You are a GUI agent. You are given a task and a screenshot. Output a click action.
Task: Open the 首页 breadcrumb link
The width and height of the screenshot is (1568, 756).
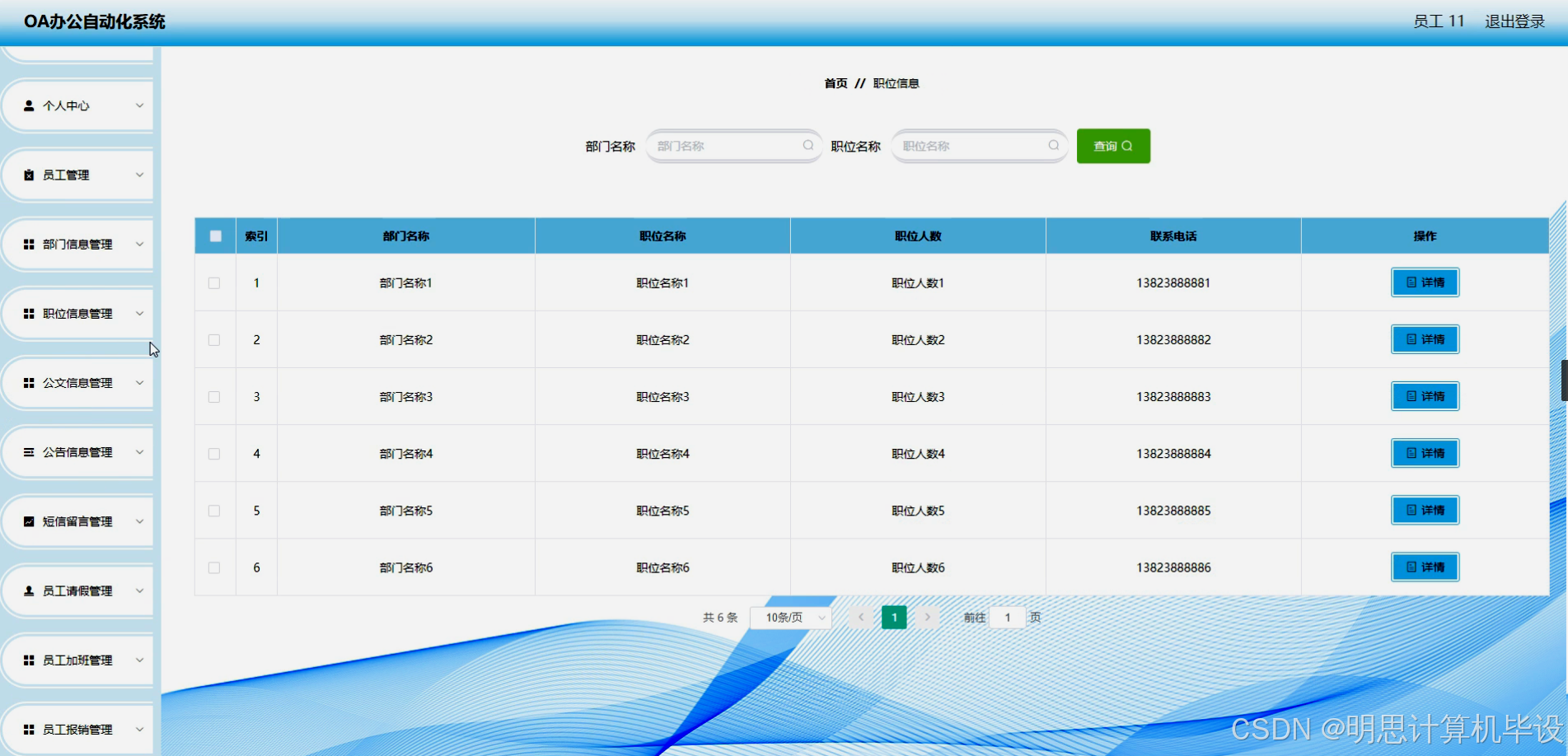click(x=835, y=82)
